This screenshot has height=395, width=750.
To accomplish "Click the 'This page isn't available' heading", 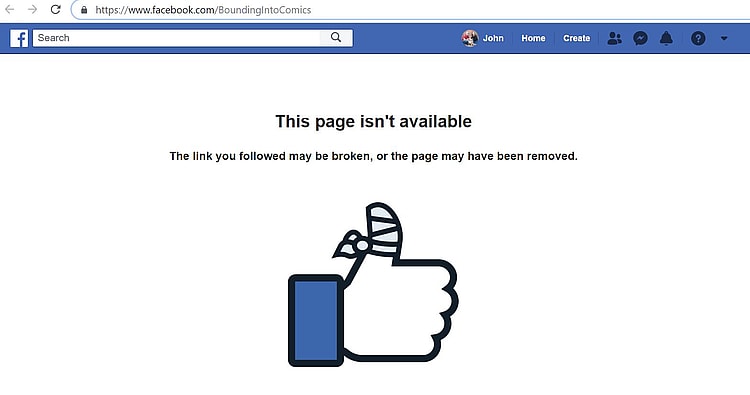I will tap(374, 121).
